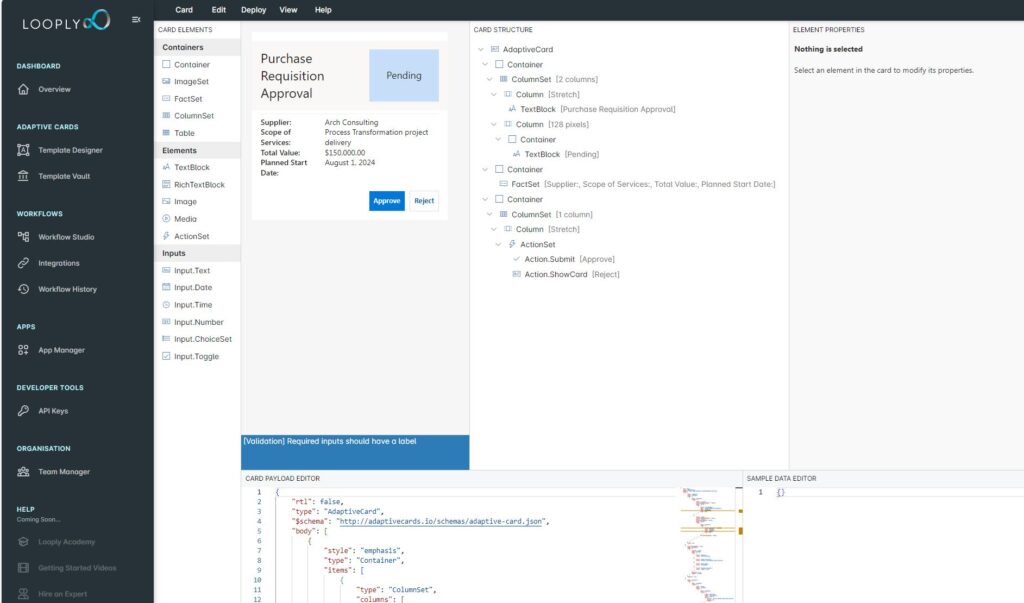
Task: Click the Integrations sidebar icon
Action: pos(21,262)
